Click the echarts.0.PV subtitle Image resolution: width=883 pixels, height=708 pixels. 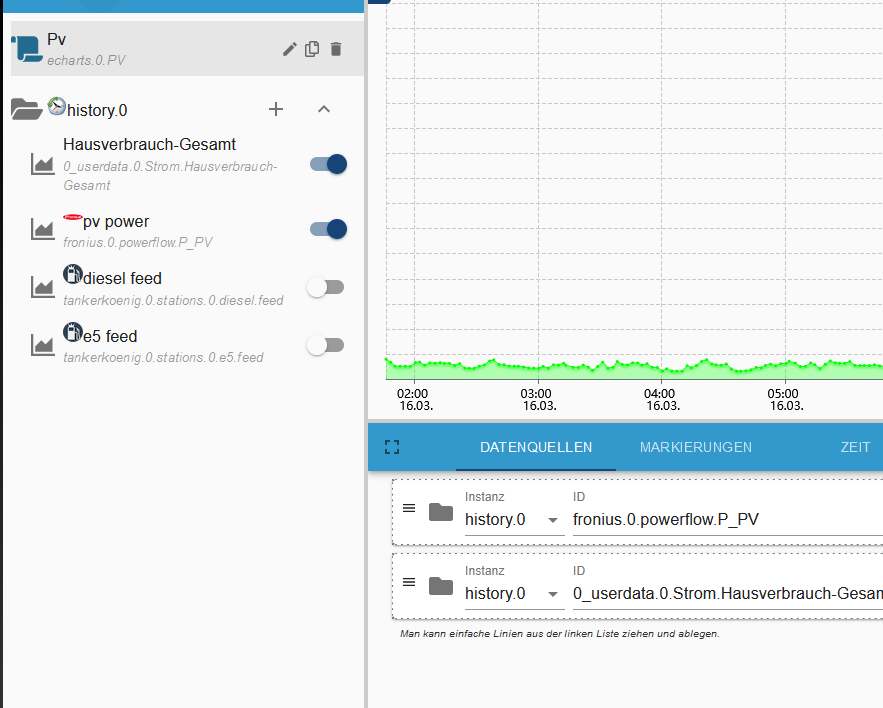coord(86,60)
